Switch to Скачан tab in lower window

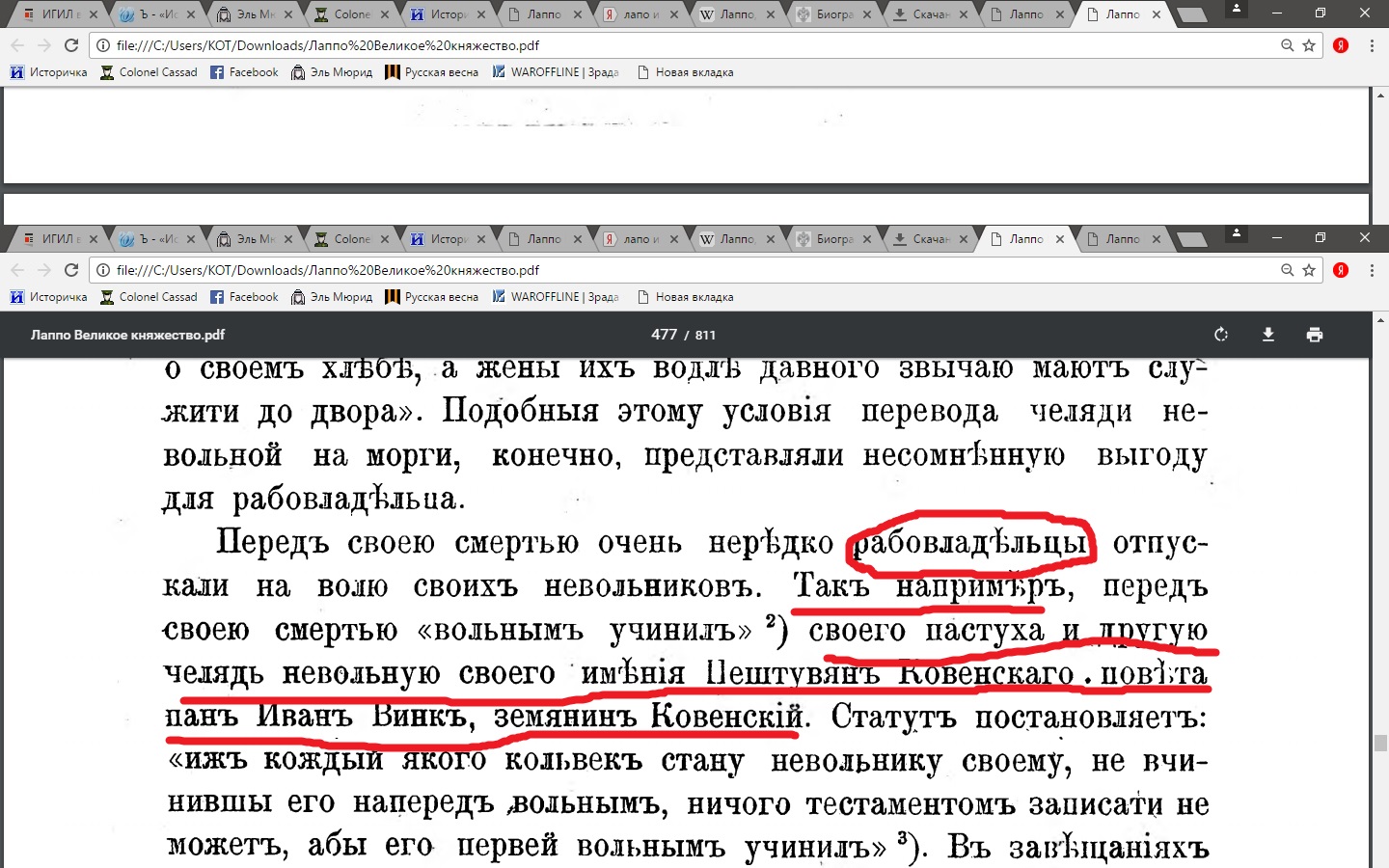coord(928,239)
